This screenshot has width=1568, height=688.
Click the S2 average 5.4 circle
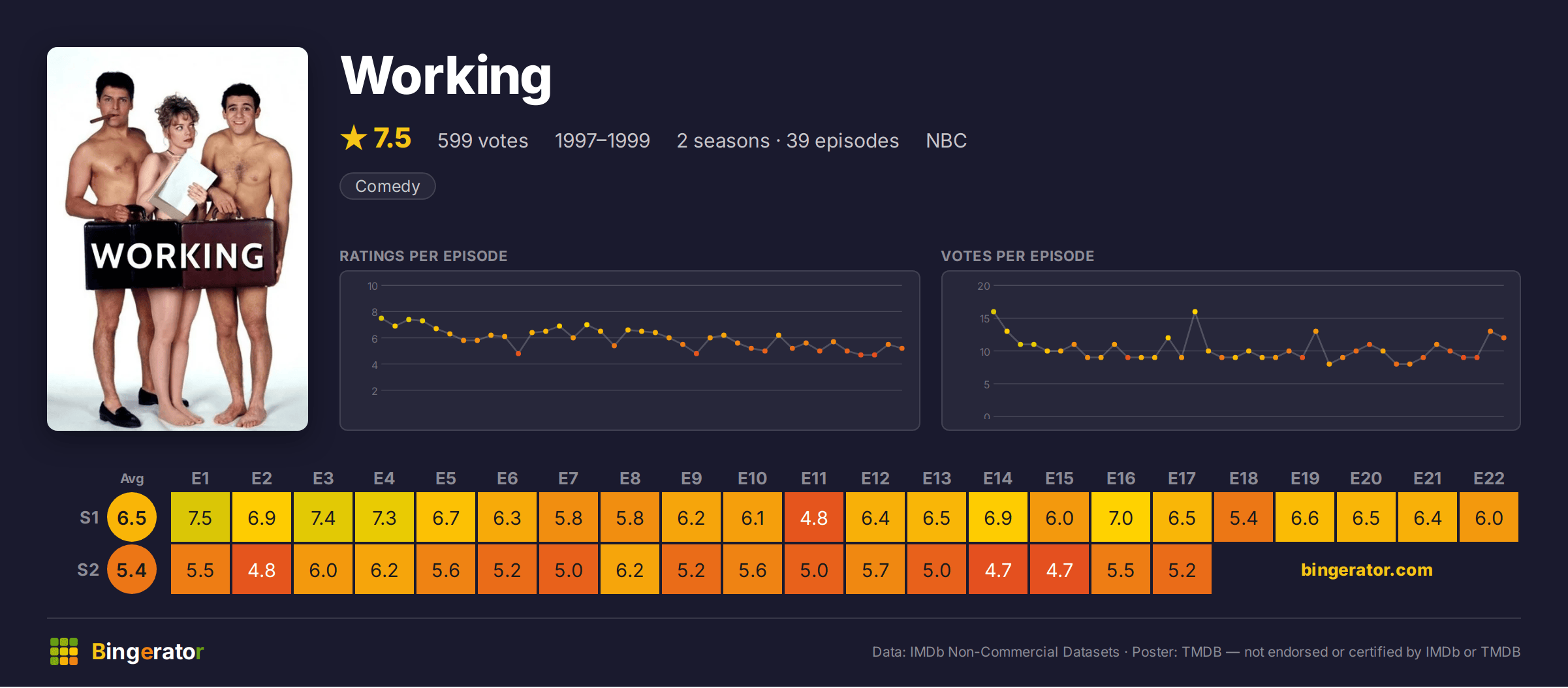click(132, 570)
